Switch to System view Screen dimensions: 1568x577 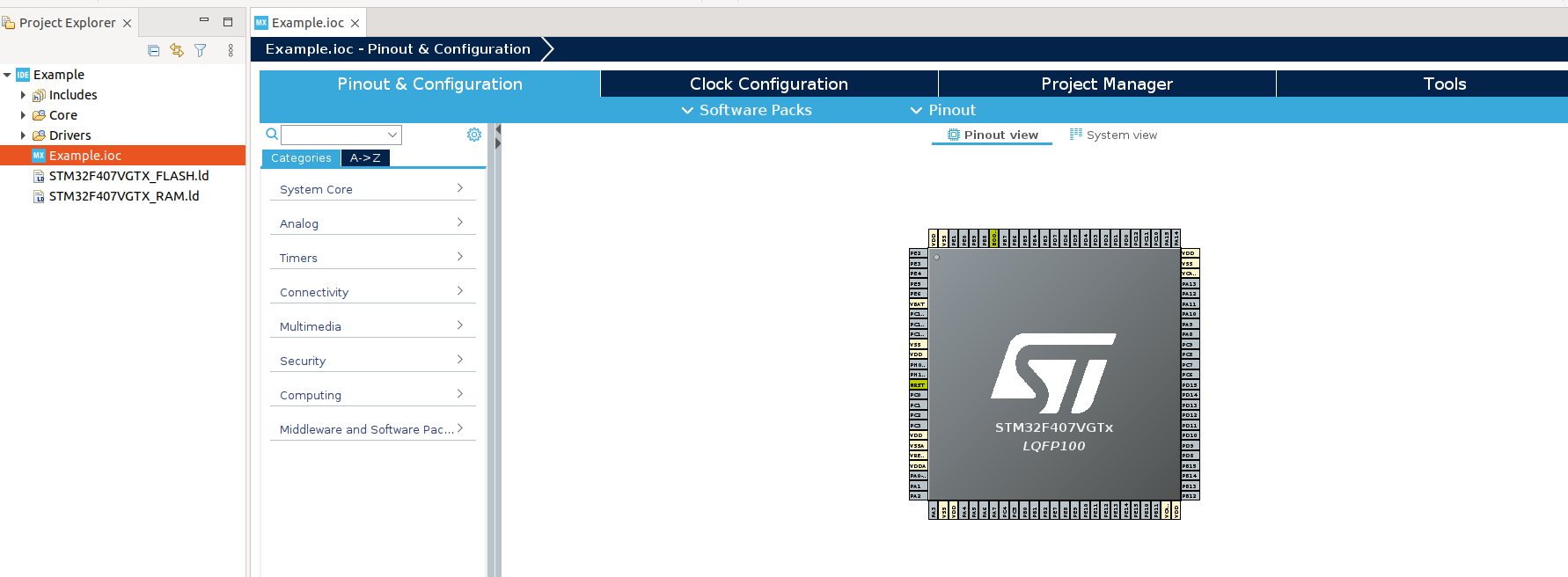coord(1113,135)
